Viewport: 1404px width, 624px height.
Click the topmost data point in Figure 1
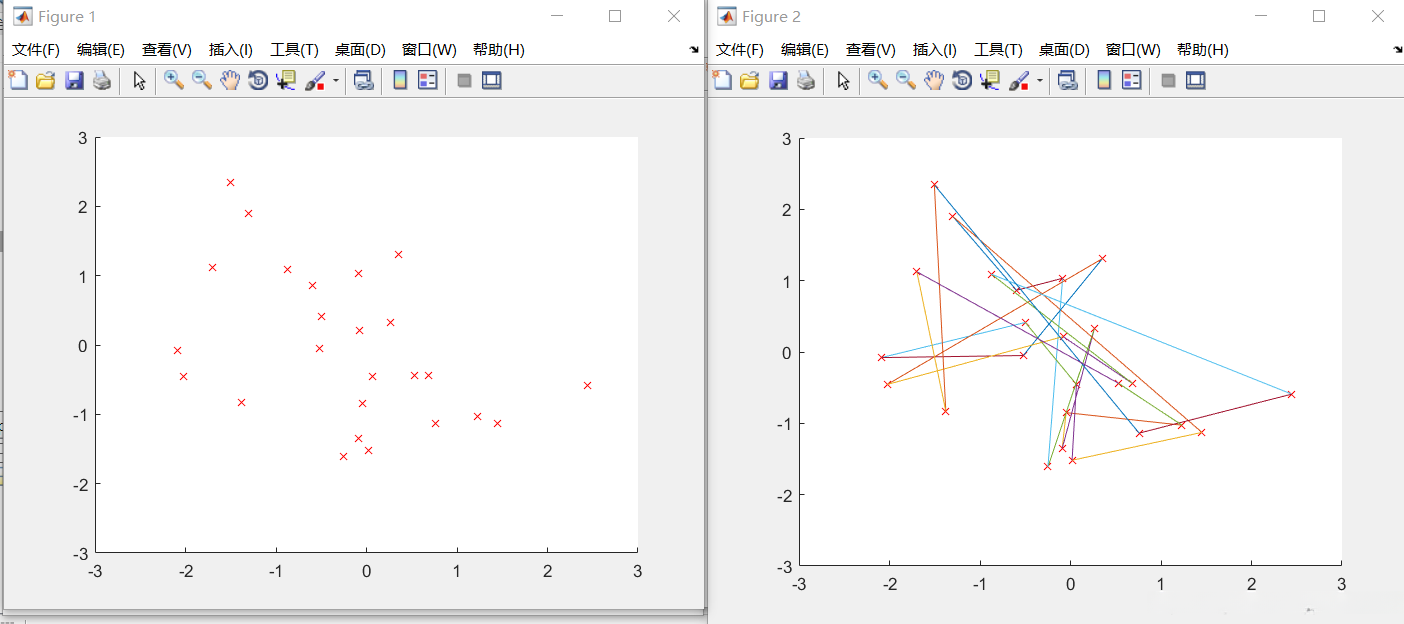point(230,182)
